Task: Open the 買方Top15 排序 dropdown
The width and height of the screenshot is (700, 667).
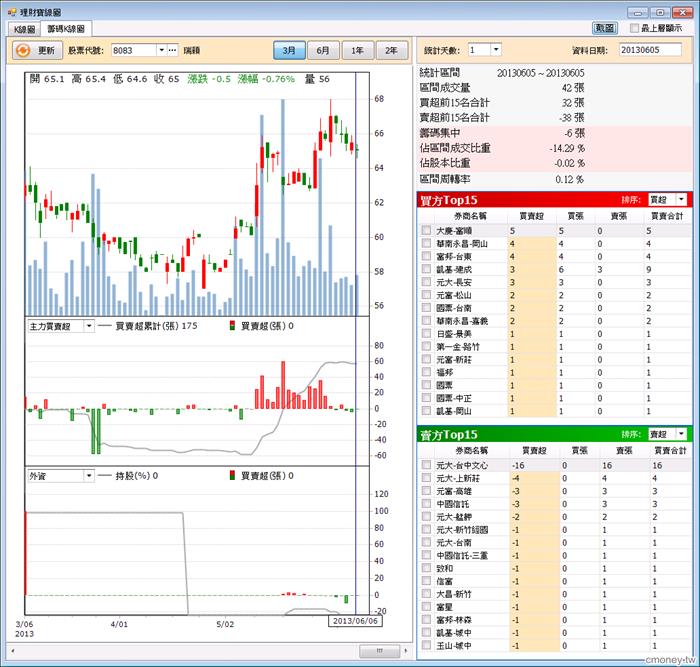Action: 681,200
